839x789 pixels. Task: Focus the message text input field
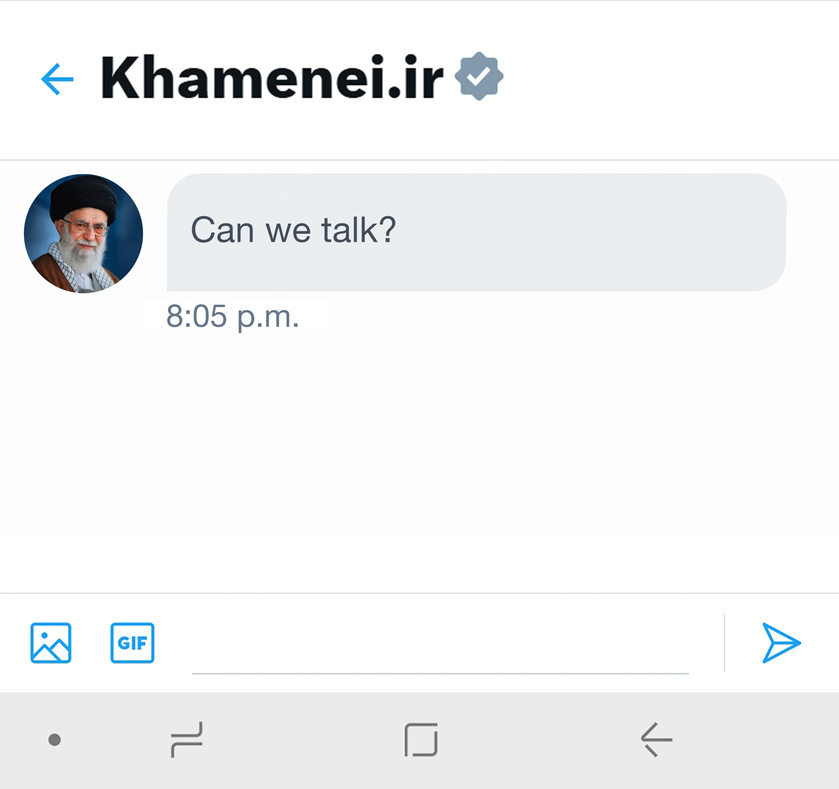(x=440, y=645)
